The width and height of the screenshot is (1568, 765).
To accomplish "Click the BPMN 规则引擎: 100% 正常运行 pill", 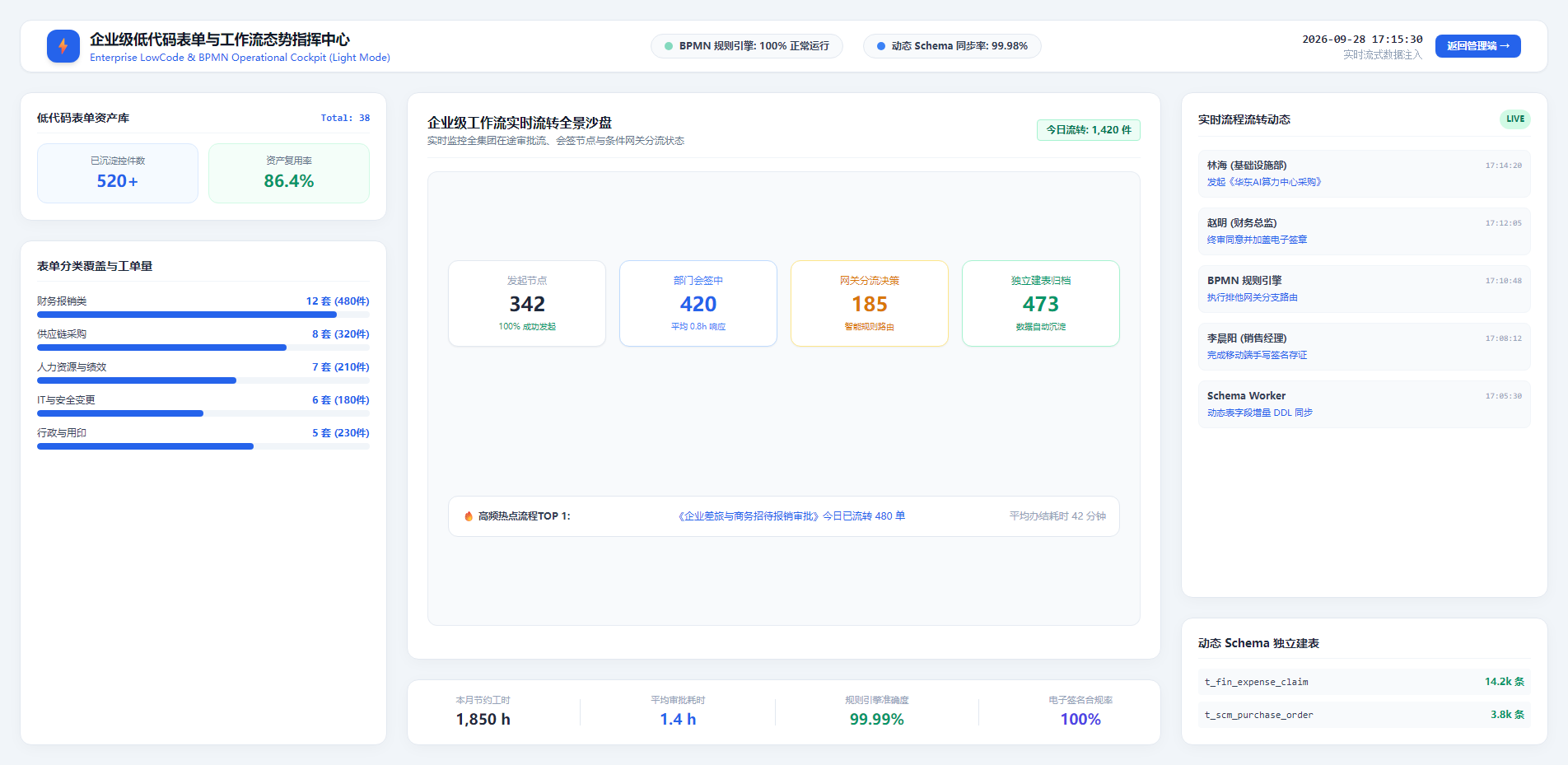I will tap(746, 46).
